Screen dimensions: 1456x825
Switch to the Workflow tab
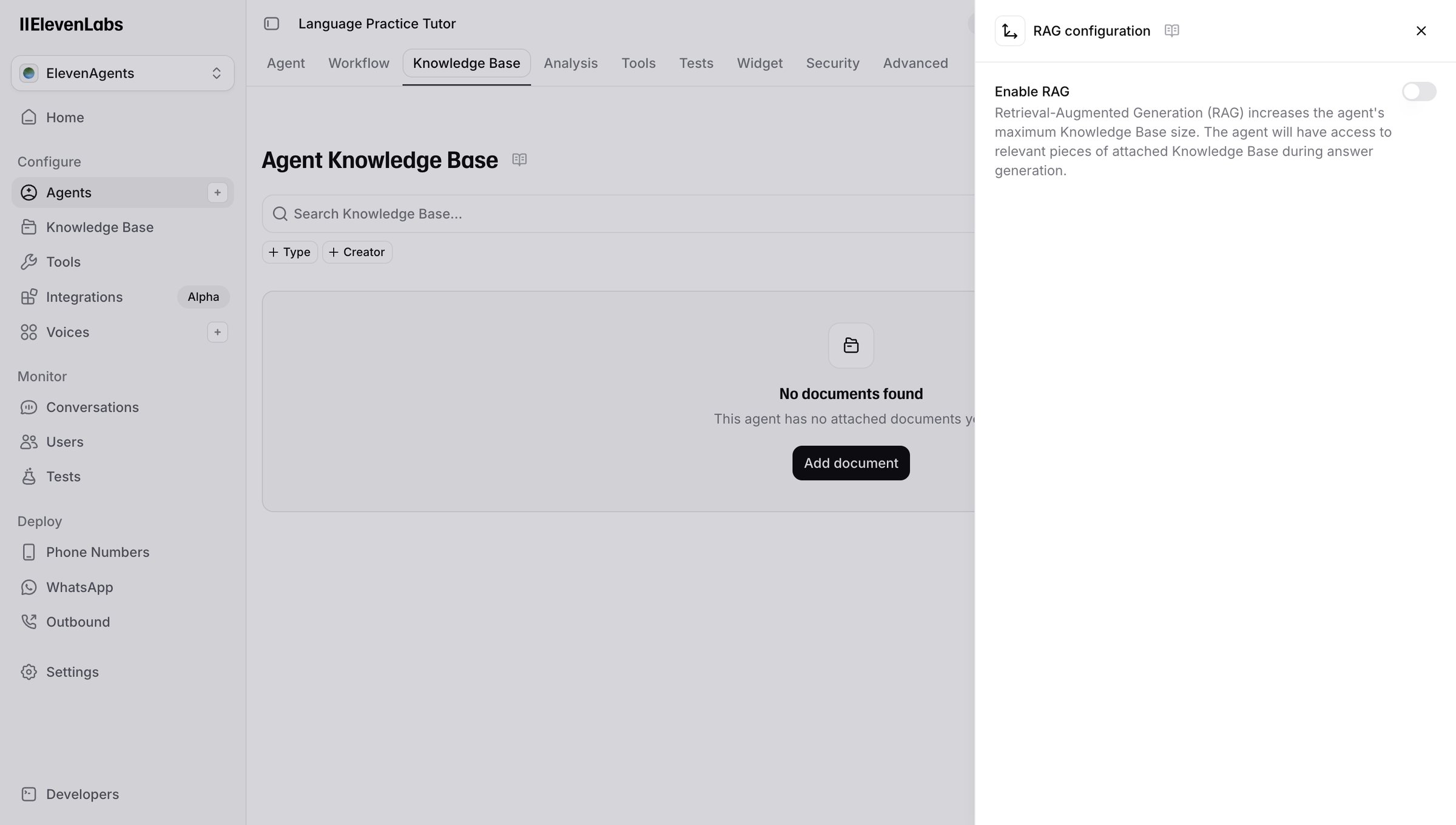(359, 63)
